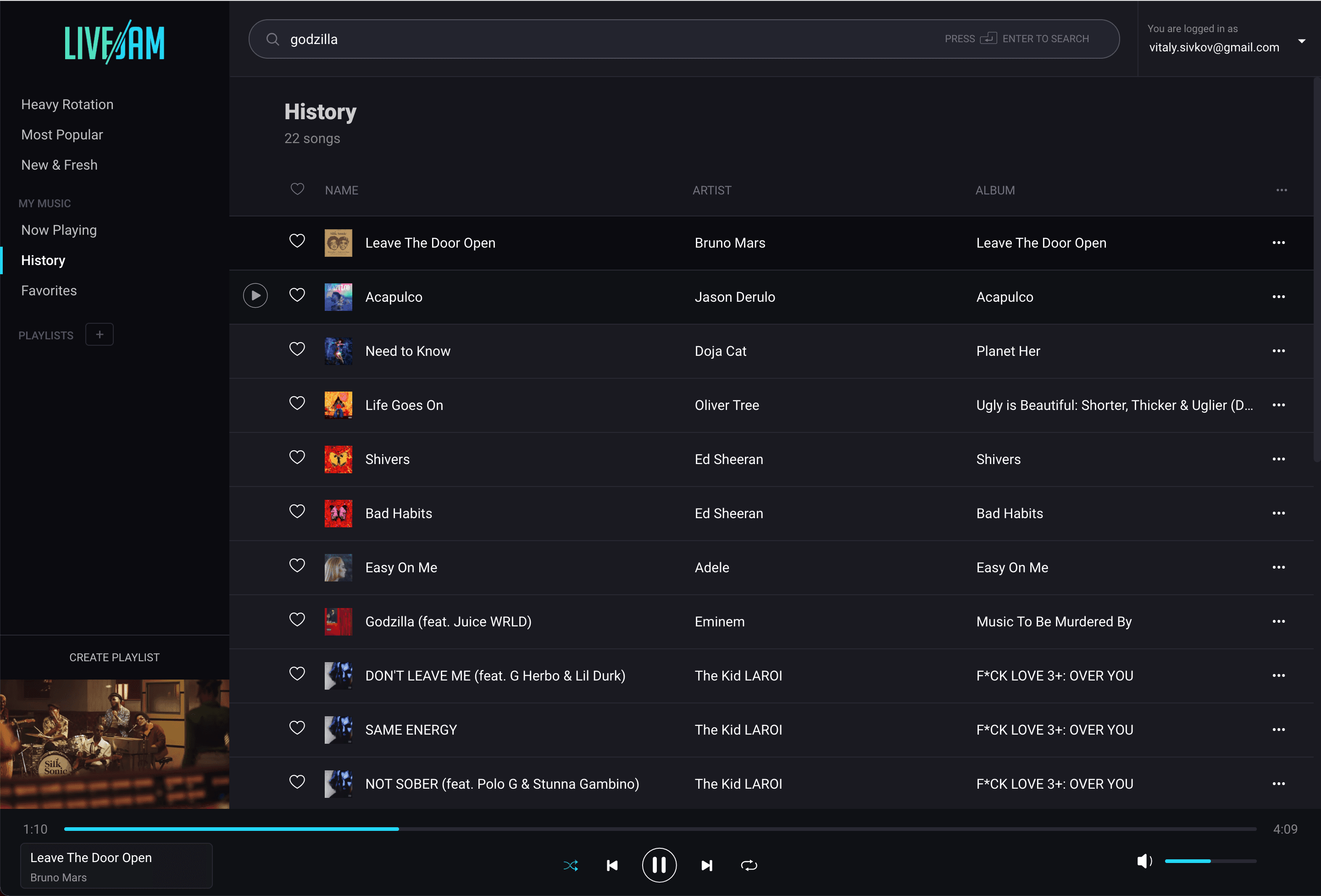
Task: Open more options for DON'T LEAVE ME
Action: click(1278, 675)
